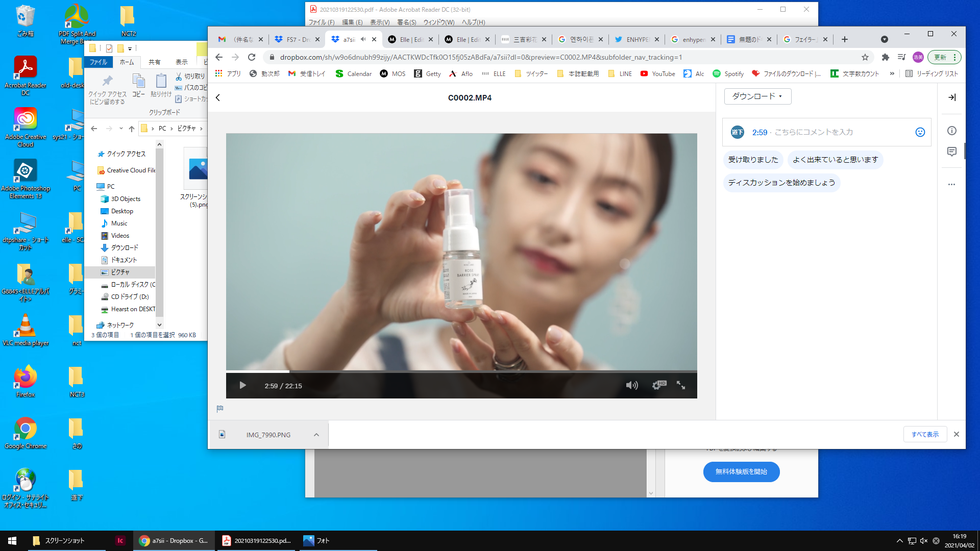
Task: Click すべて表示 in downloads bar
Action: [x=925, y=434]
